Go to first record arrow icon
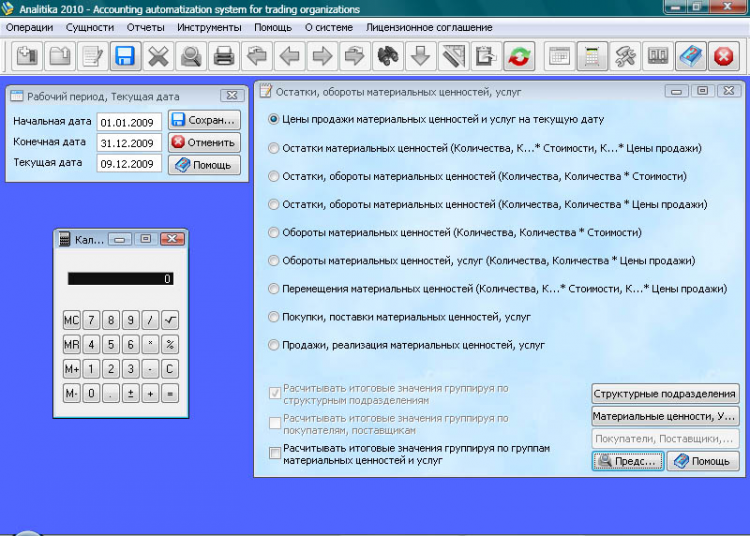The height and width of the screenshot is (536, 750). pyautogui.click(x=256, y=56)
